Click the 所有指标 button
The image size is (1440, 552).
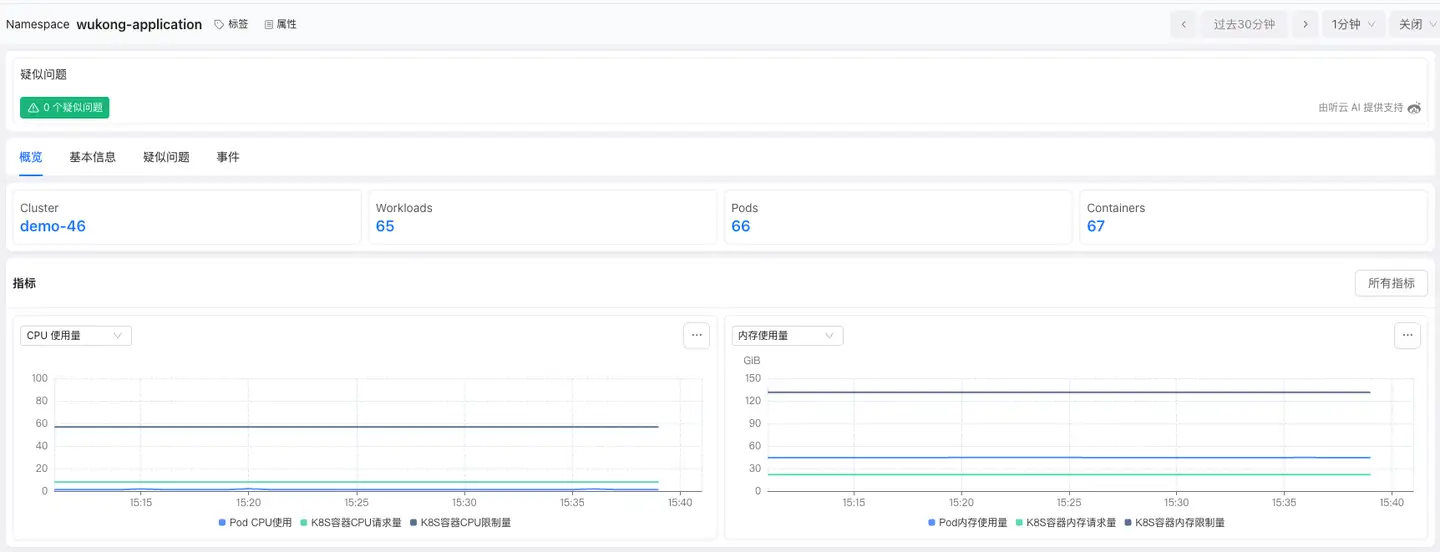[x=1390, y=283]
